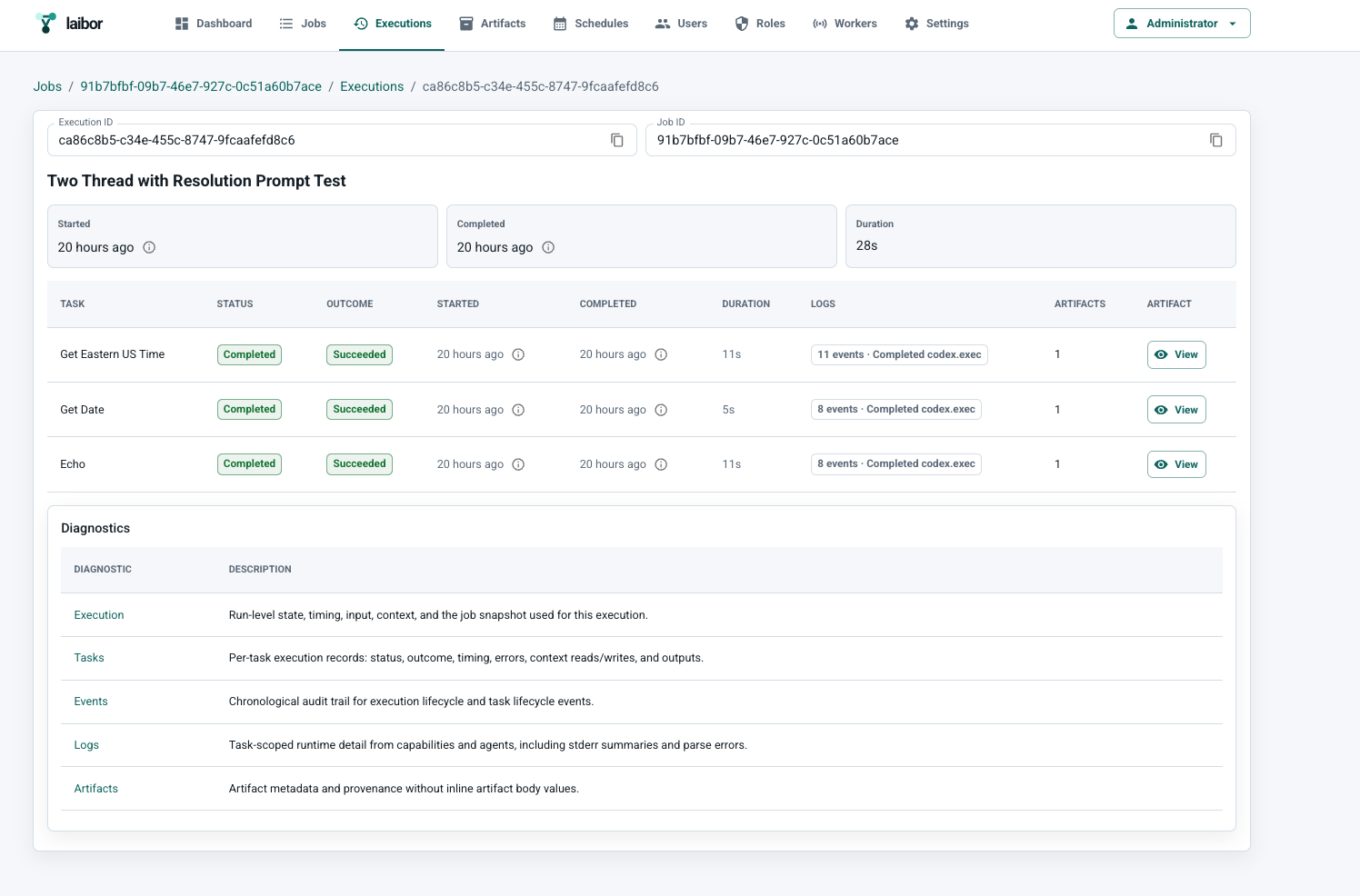Open 11 events log for Get Eastern US Time
The width and height of the screenshot is (1360, 896).
[x=899, y=354]
